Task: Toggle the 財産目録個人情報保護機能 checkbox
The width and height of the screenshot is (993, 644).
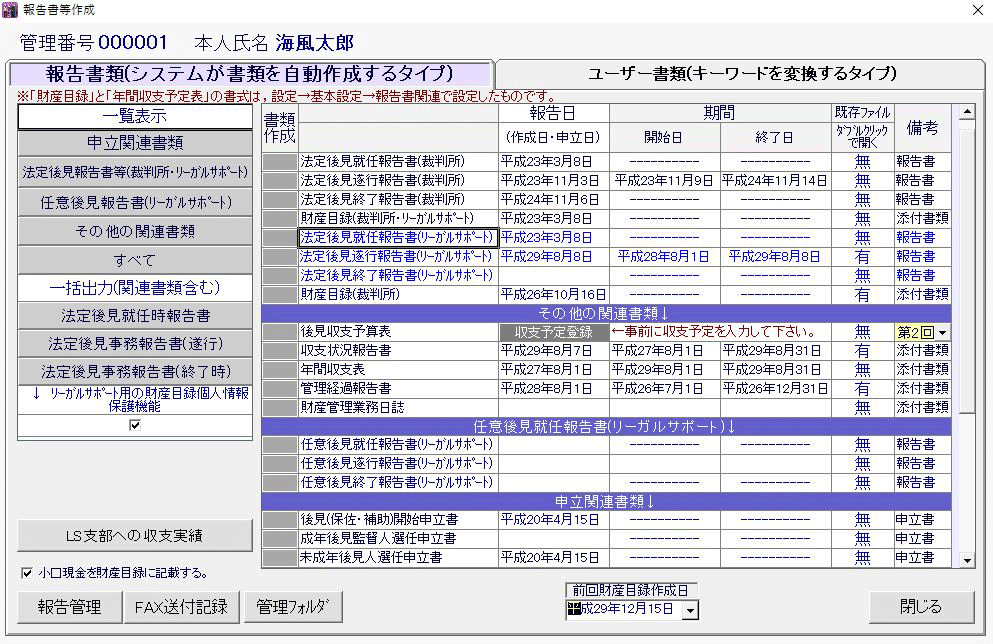Action: point(135,425)
